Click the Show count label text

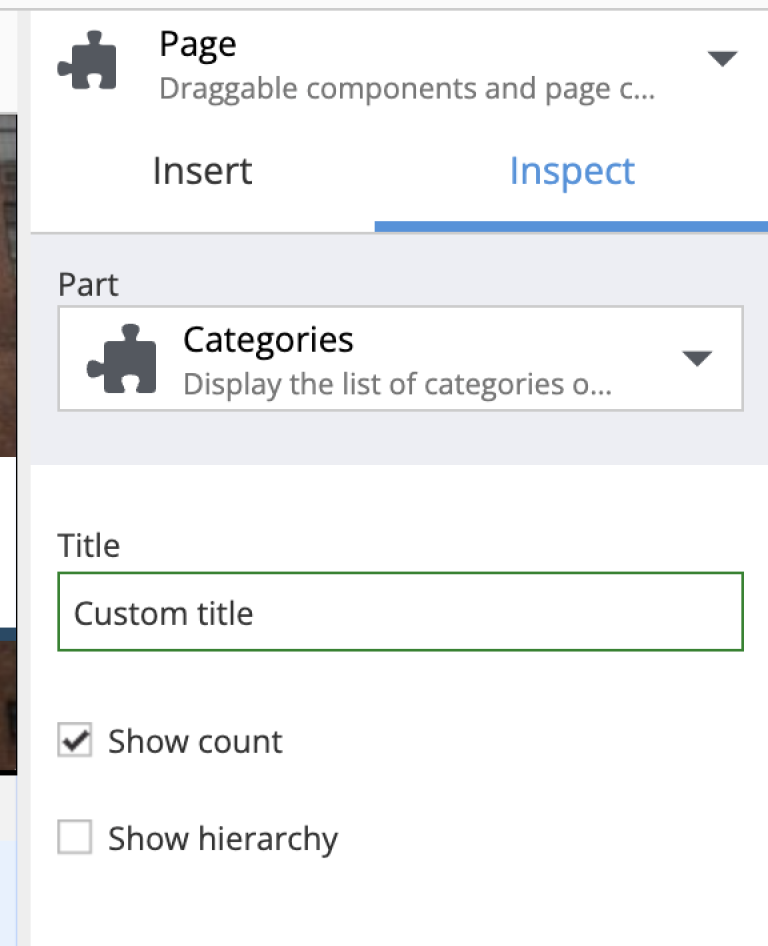194,741
